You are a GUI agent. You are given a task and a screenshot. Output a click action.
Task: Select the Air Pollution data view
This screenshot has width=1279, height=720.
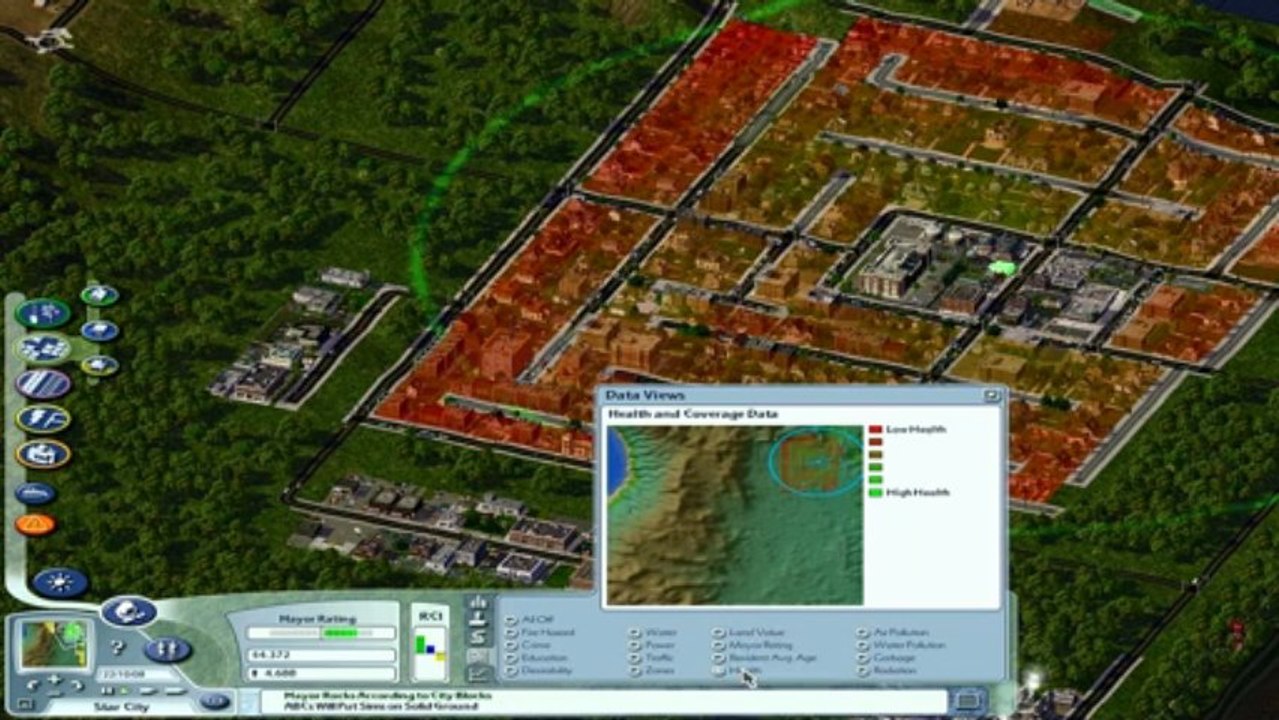pos(894,633)
